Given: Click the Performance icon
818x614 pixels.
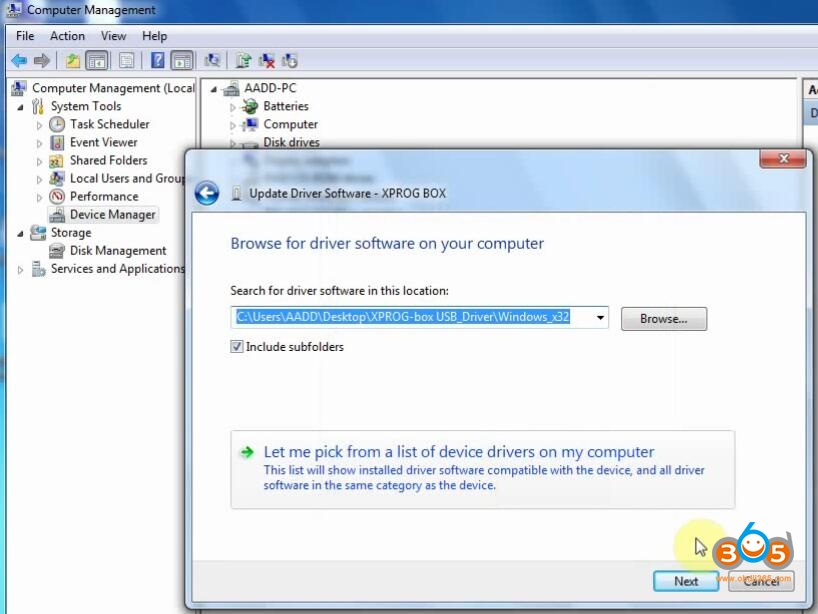Looking at the screenshot, I should [x=57, y=197].
